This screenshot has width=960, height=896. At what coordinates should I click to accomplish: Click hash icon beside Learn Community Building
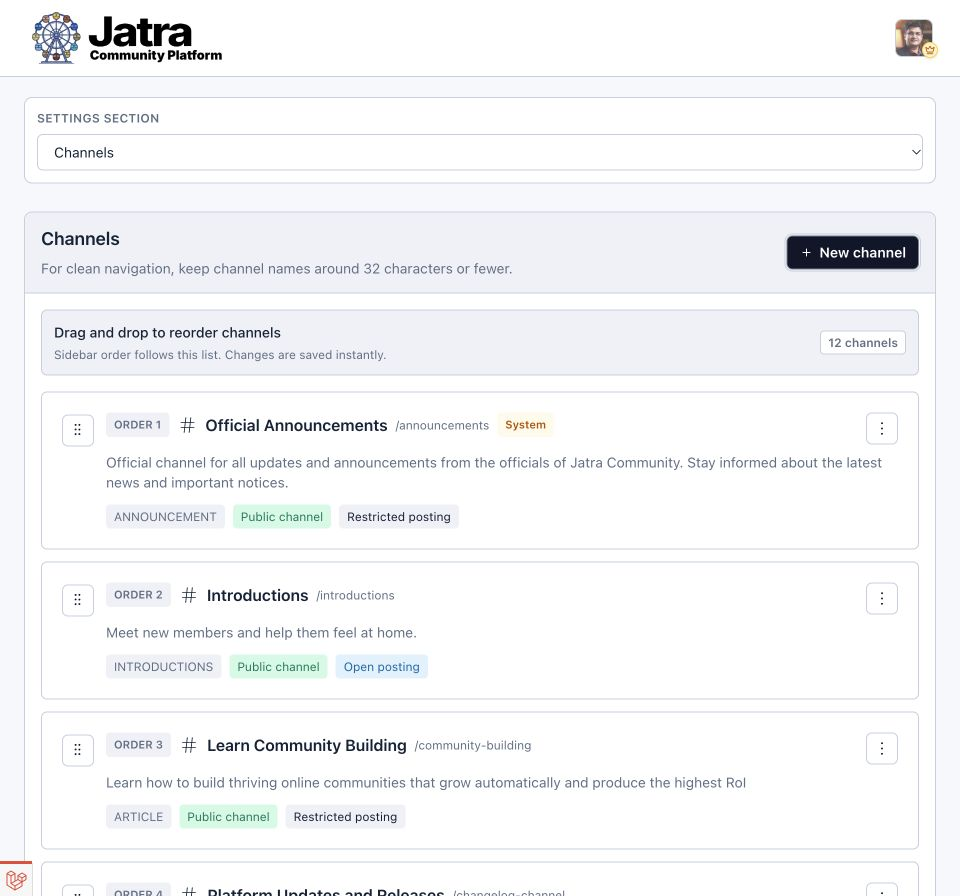pyautogui.click(x=189, y=745)
